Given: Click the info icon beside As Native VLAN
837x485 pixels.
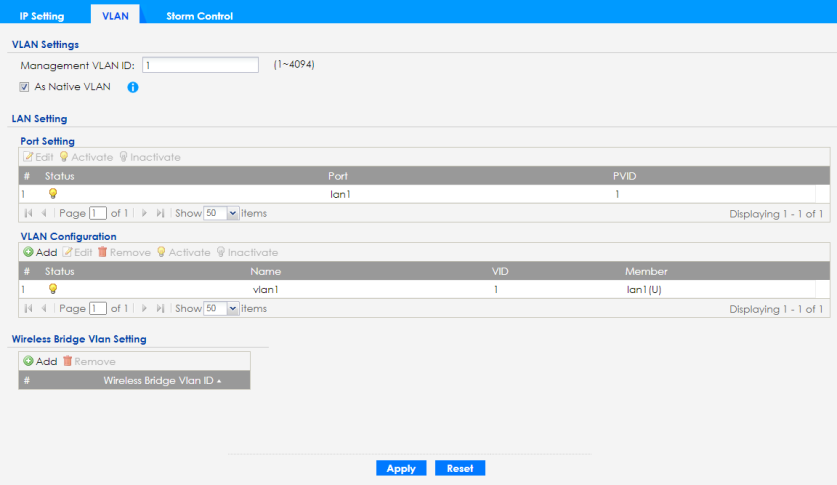Looking at the screenshot, I should 132,87.
